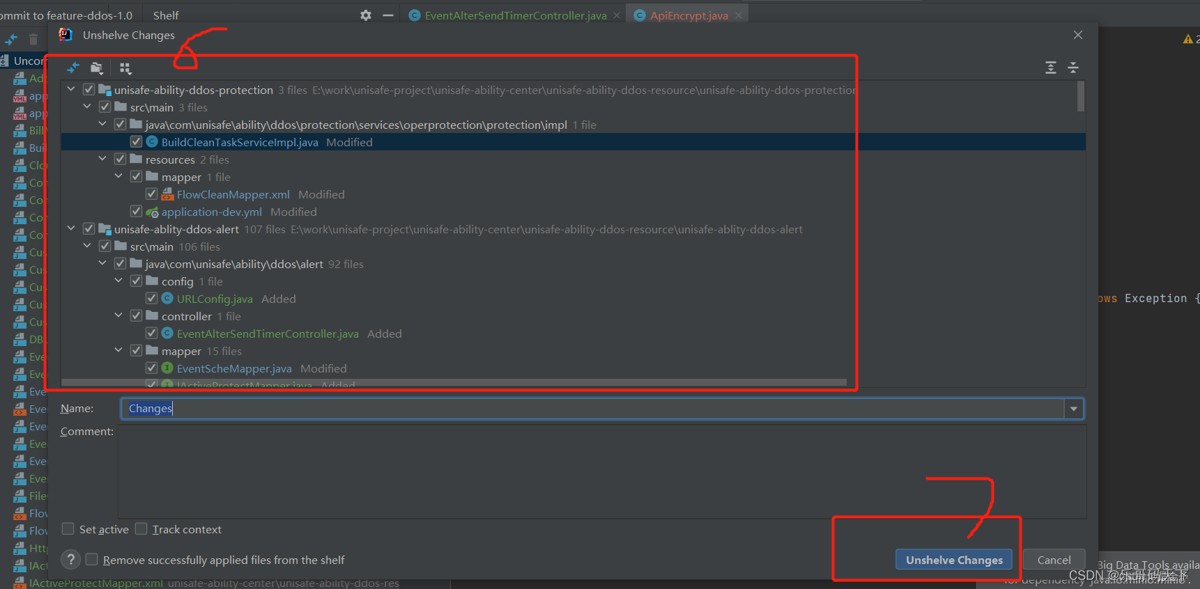
Task: Close the Unshelve Changes dialog
Action: pyautogui.click(x=1078, y=35)
